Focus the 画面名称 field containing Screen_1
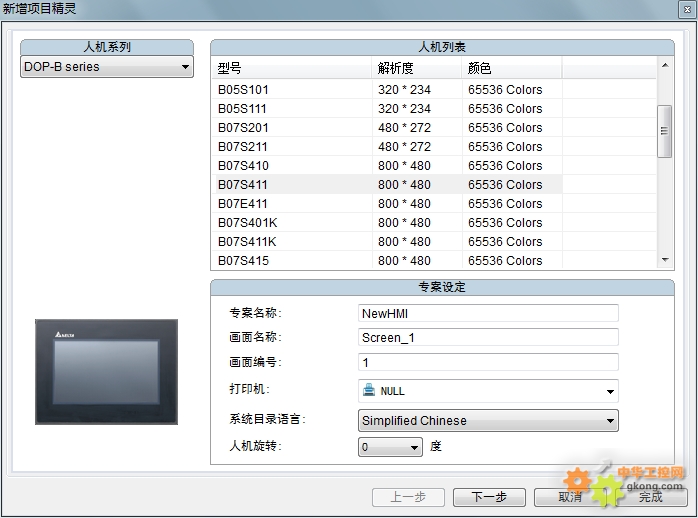 (488, 337)
